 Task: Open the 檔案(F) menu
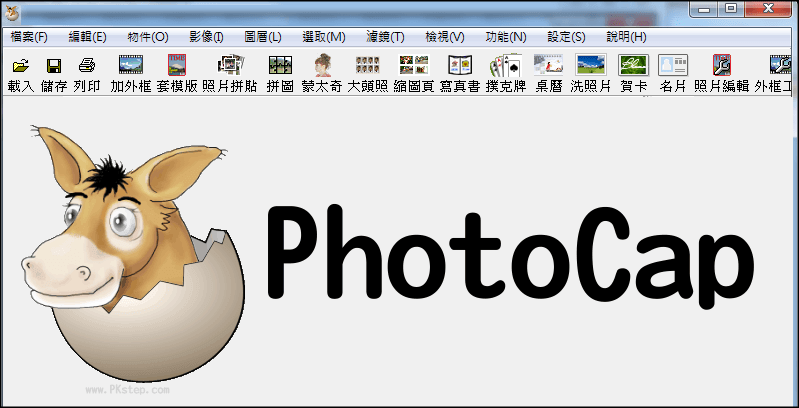coord(29,37)
